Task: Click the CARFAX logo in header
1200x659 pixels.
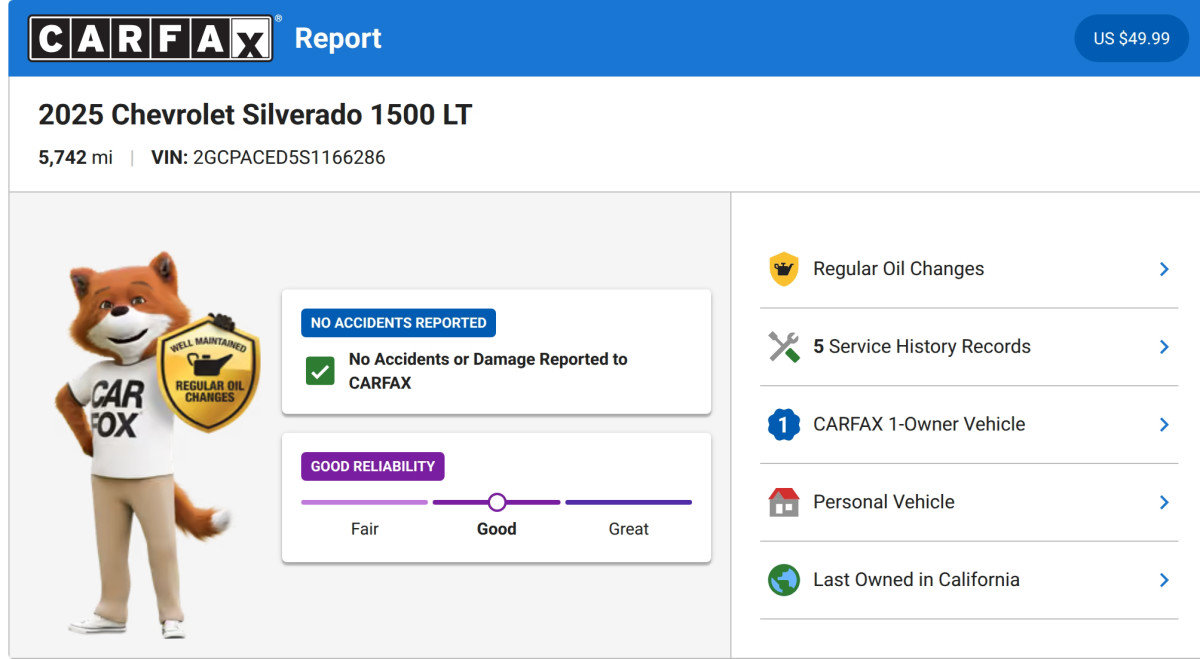Action: pyautogui.click(x=151, y=38)
